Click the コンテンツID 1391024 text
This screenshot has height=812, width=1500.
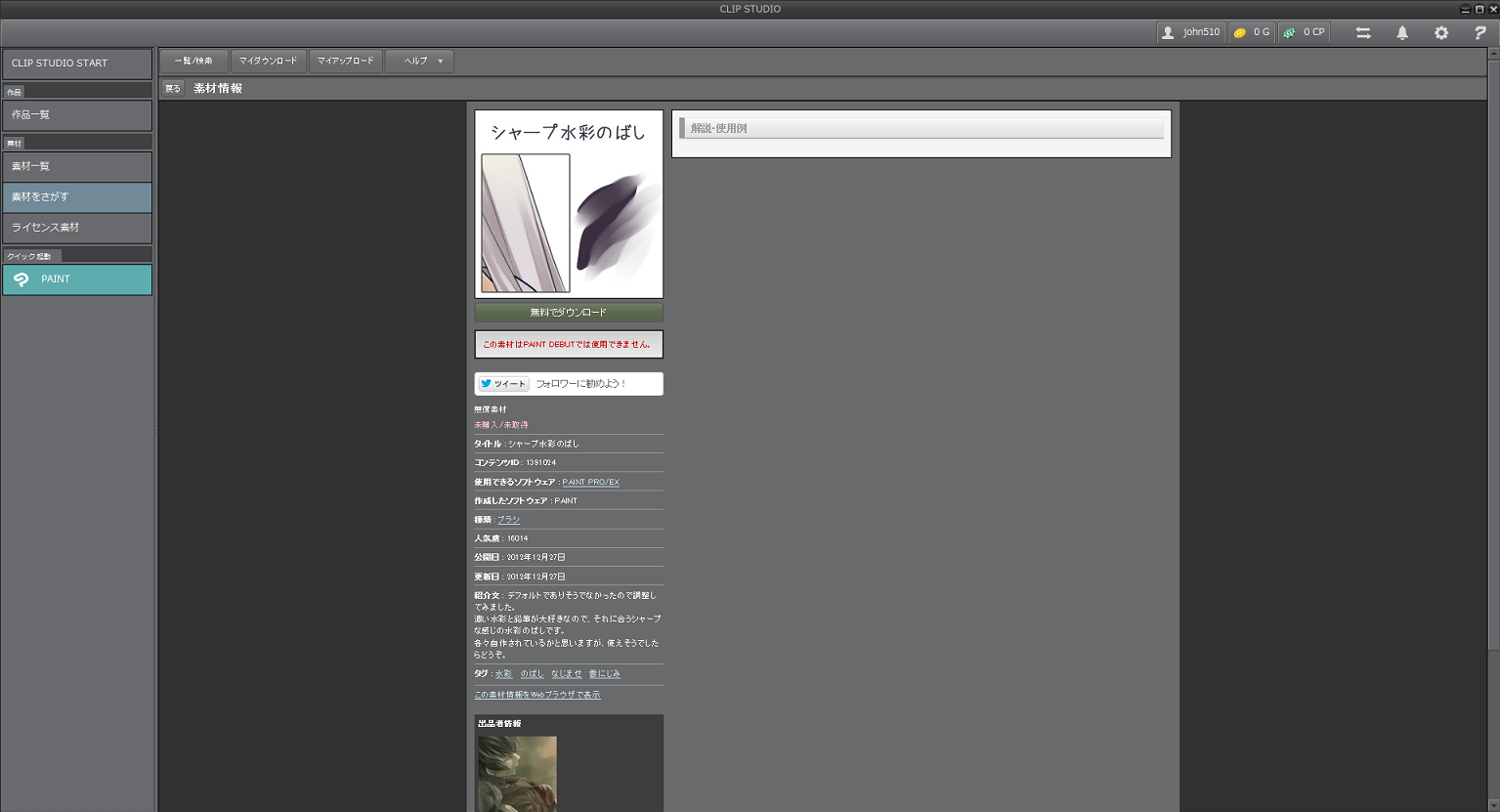click(x=515, y=463)
